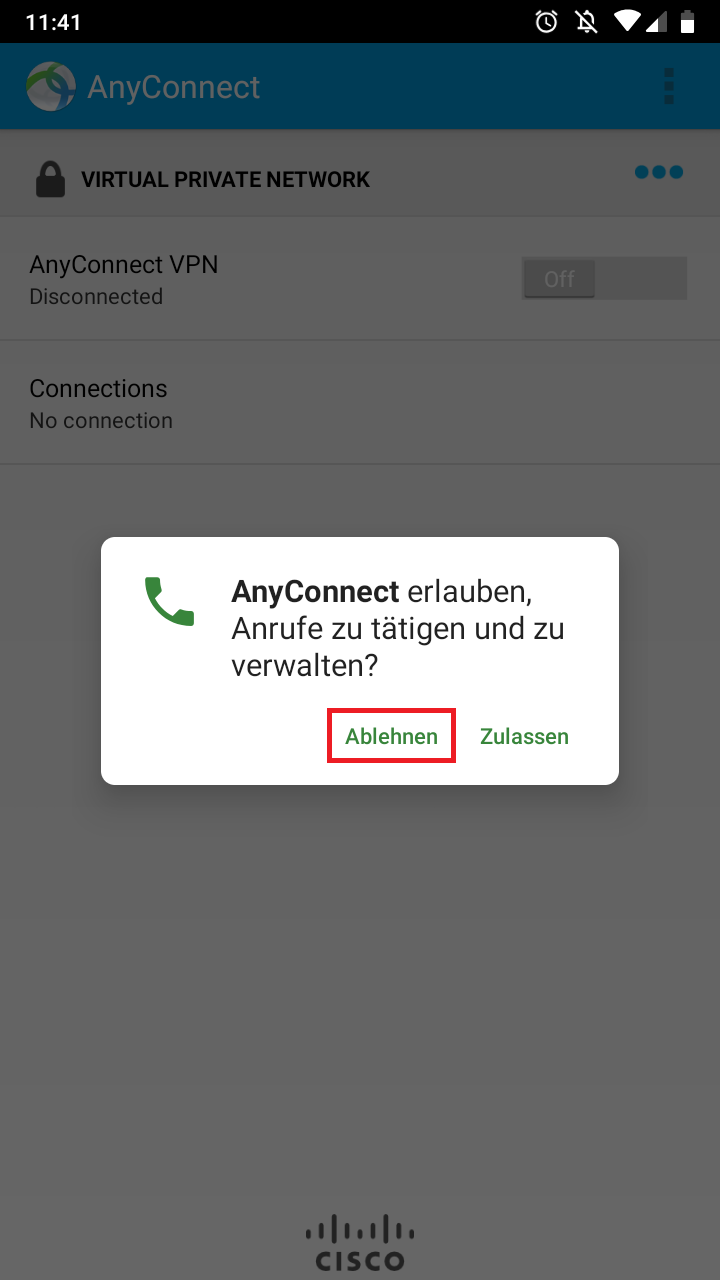Tap the Ablehnen button in dialog
Image resolution: width=720 pixels, height=1280 pixels.
click(x=391, y=736)
